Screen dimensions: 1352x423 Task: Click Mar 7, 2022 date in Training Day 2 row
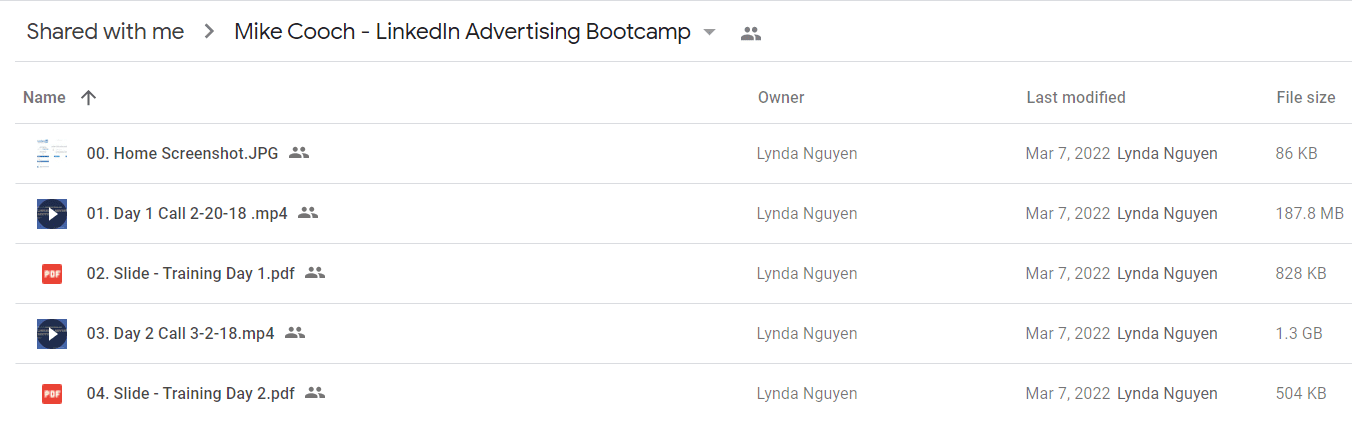pos(1068,393)
